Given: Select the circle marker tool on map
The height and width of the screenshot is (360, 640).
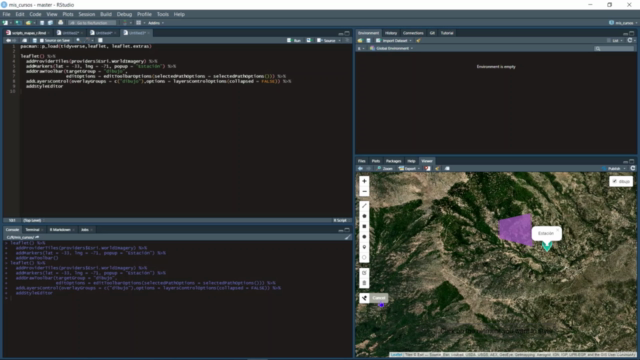Looking at the screenshot, I should (x=364, y=257).
